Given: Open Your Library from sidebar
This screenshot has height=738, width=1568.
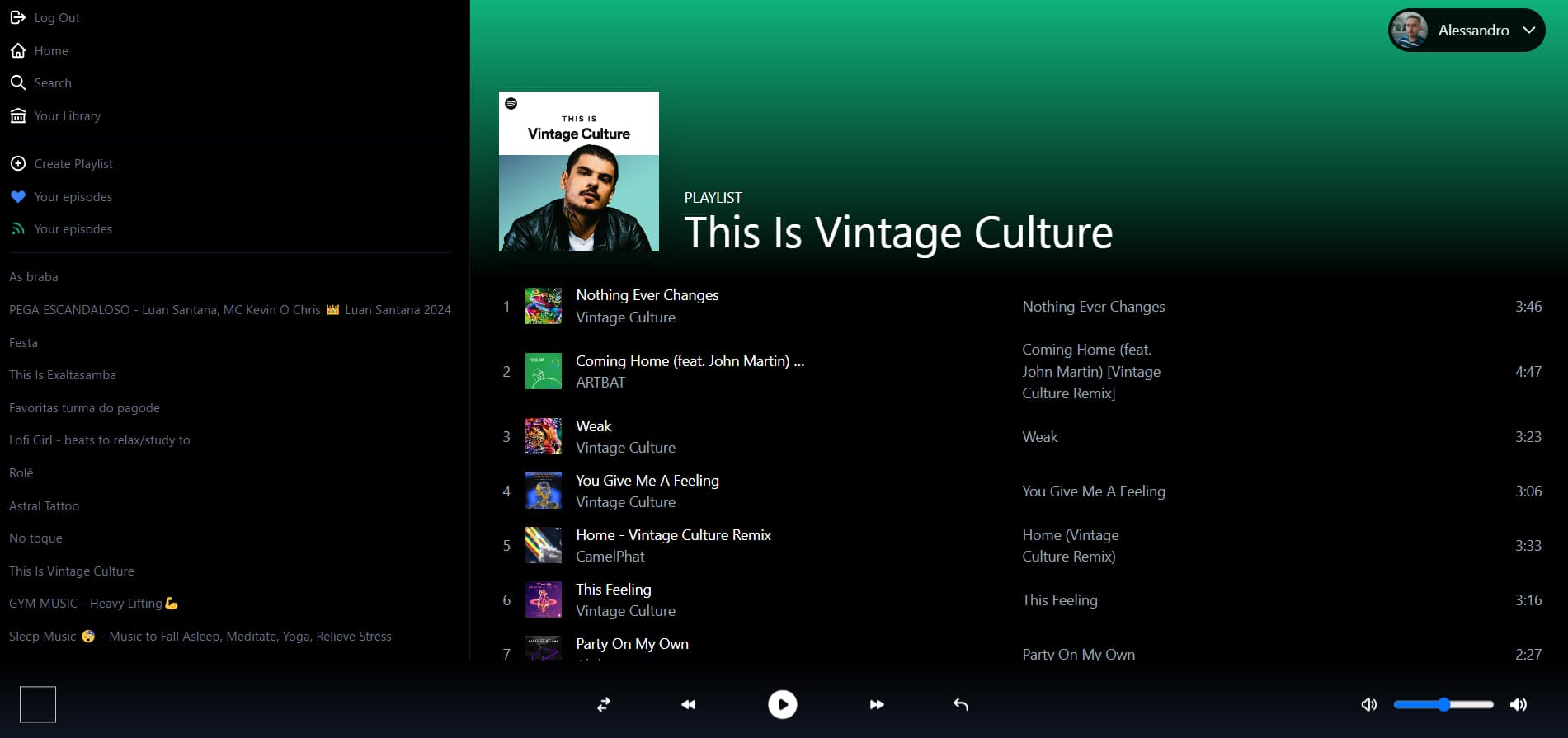Looking at the screenshot, I should coord(68,116).
